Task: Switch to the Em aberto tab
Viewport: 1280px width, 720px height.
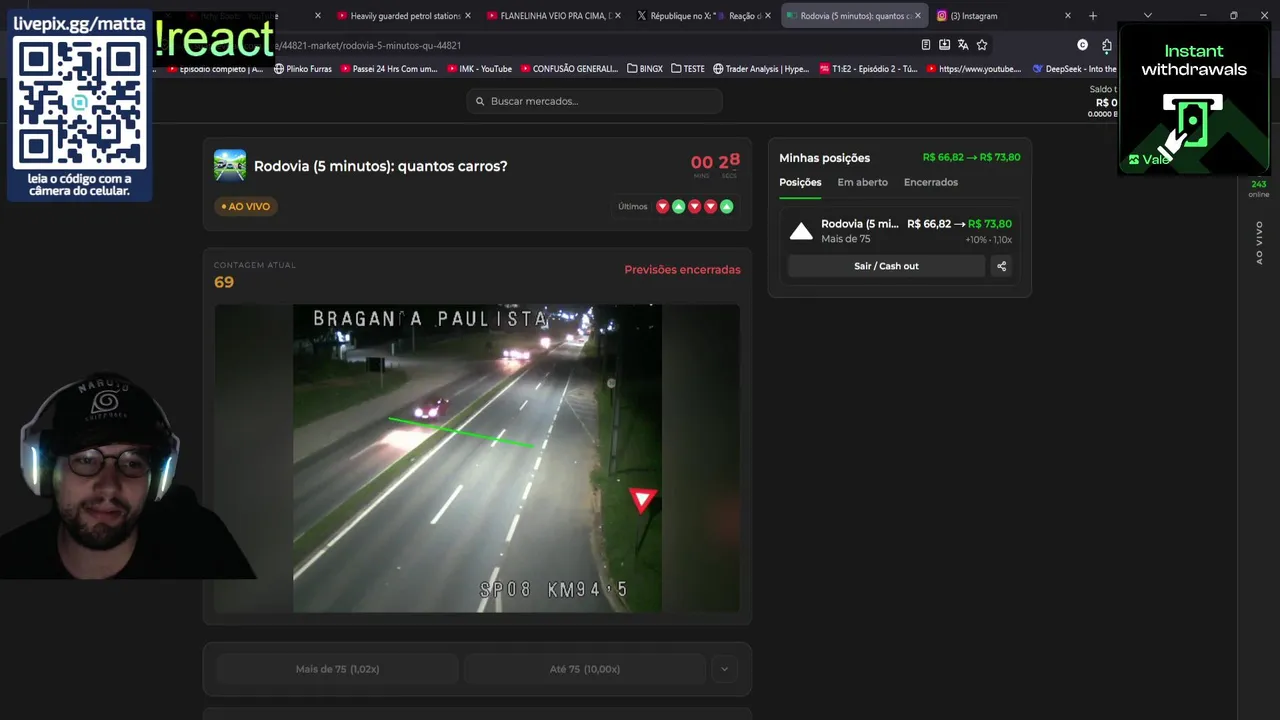Action: point(862,182)
